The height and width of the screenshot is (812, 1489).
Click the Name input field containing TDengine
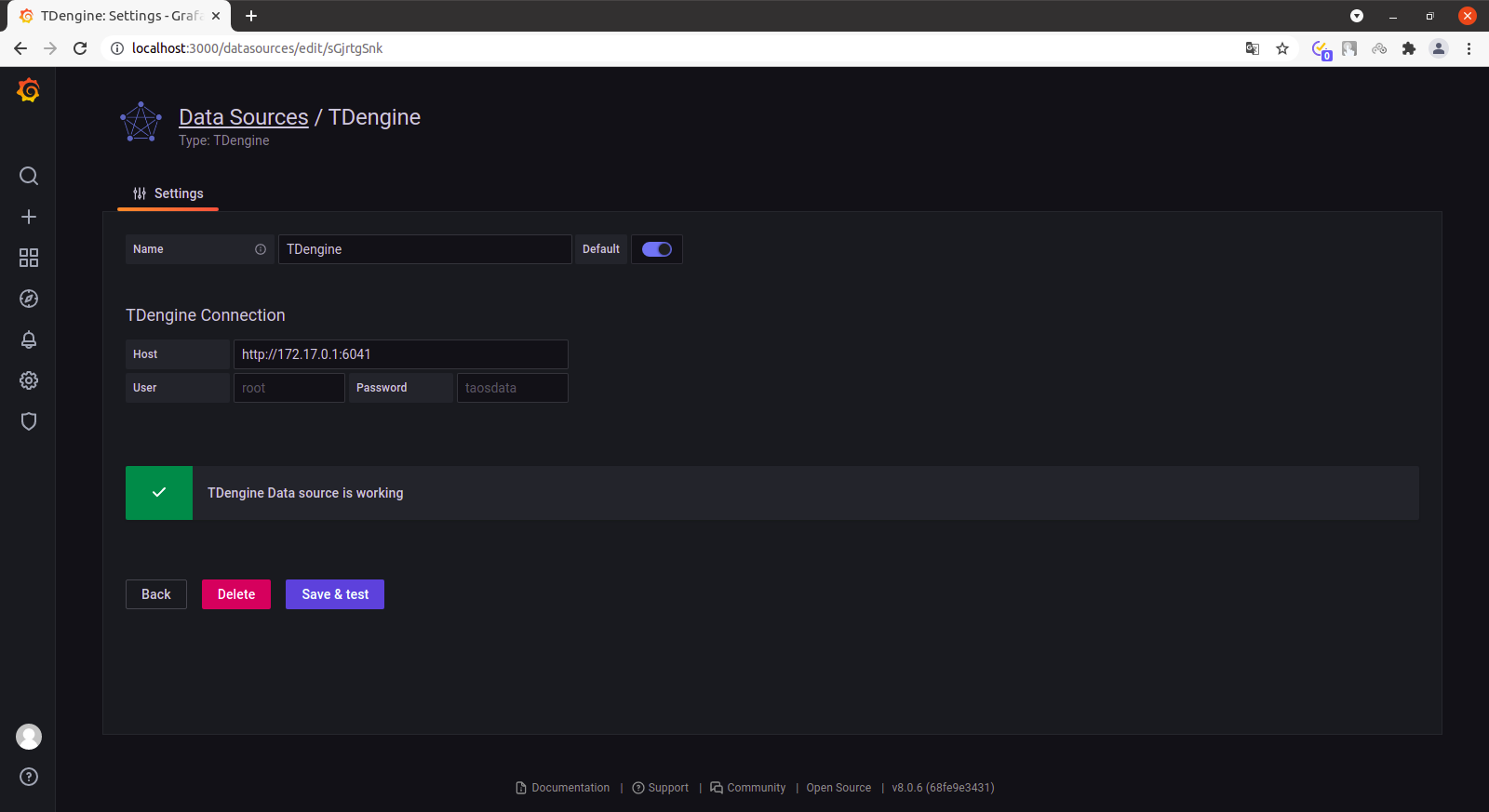[424, 249]
